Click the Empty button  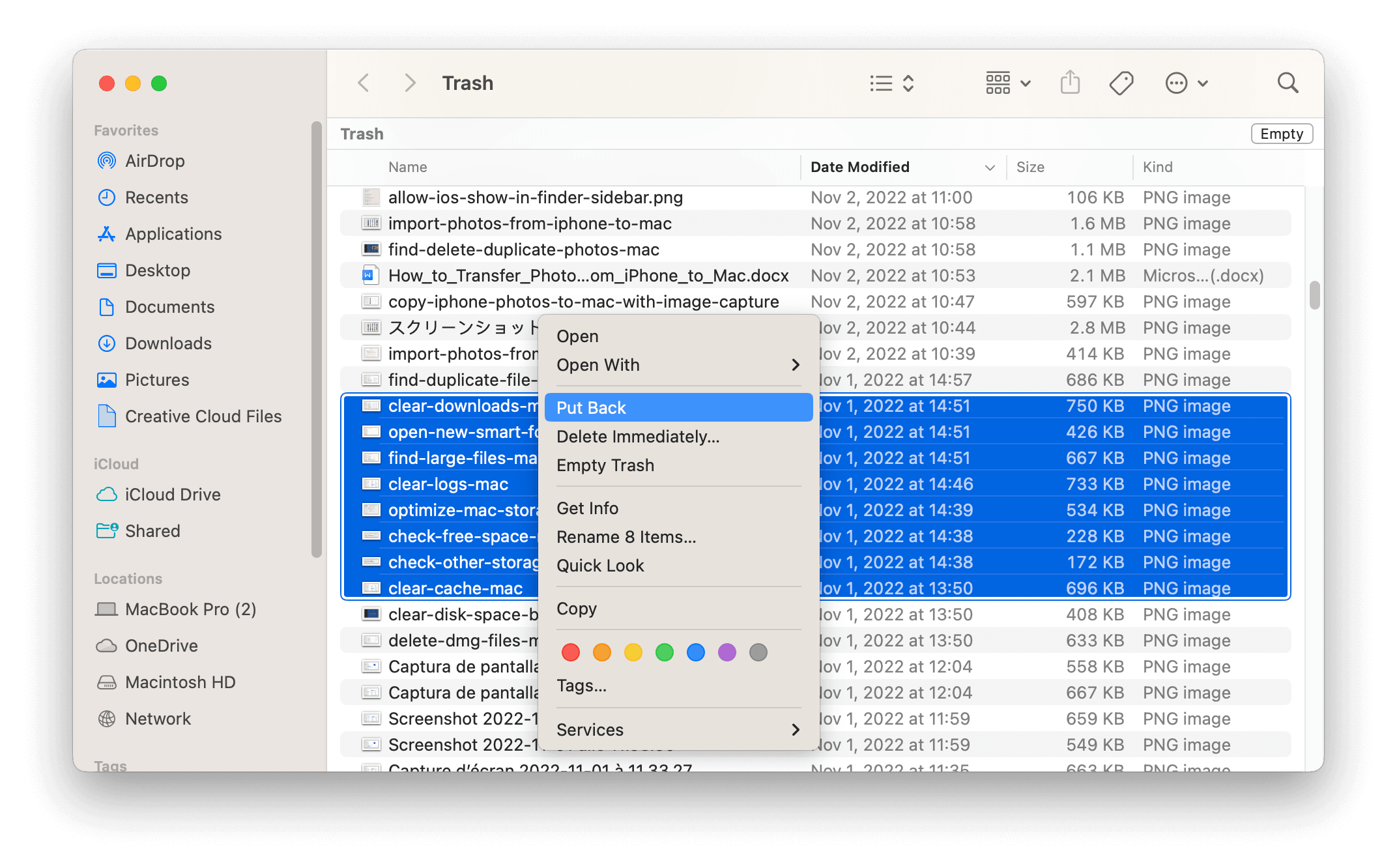1281,134
